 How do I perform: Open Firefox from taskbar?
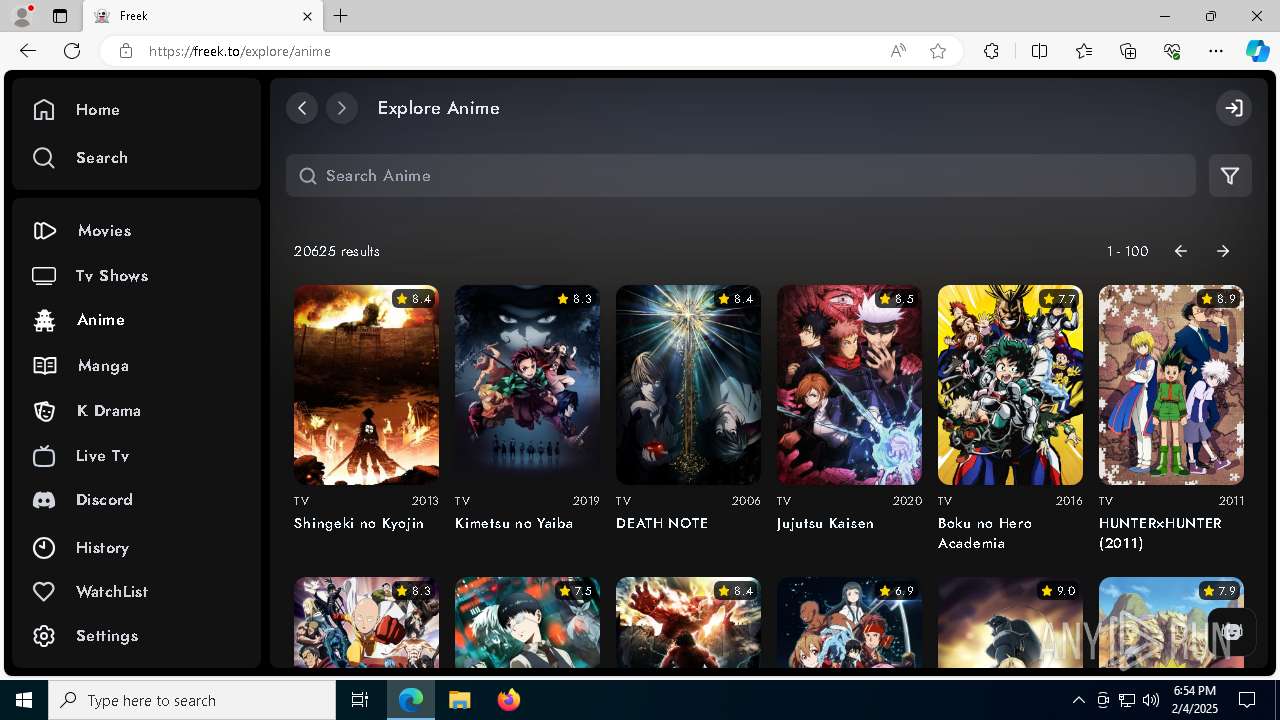[x=509, y=700]
